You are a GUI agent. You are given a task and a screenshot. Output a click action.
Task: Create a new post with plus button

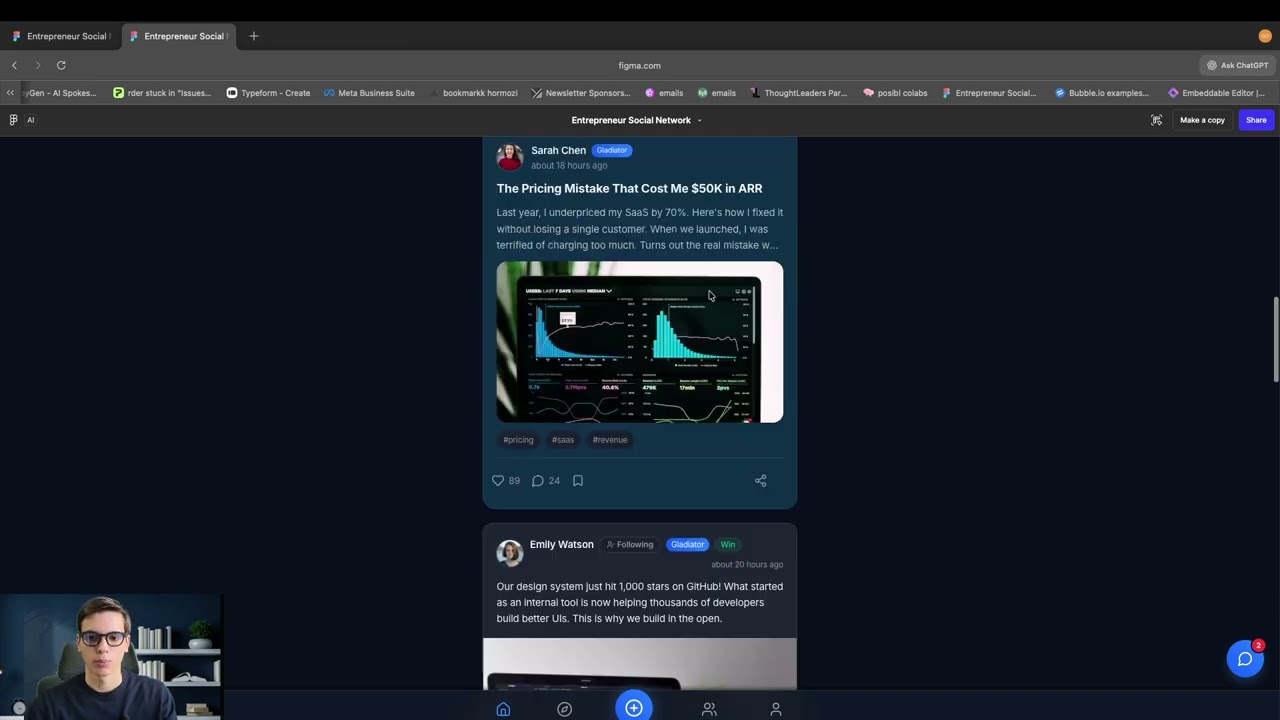pos(634,707)
